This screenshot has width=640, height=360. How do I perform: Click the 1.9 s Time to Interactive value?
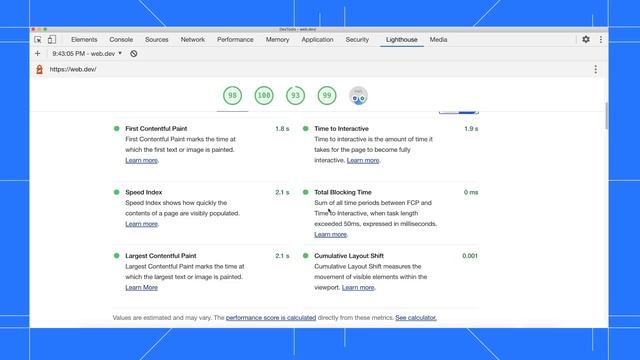pos(471,129)
